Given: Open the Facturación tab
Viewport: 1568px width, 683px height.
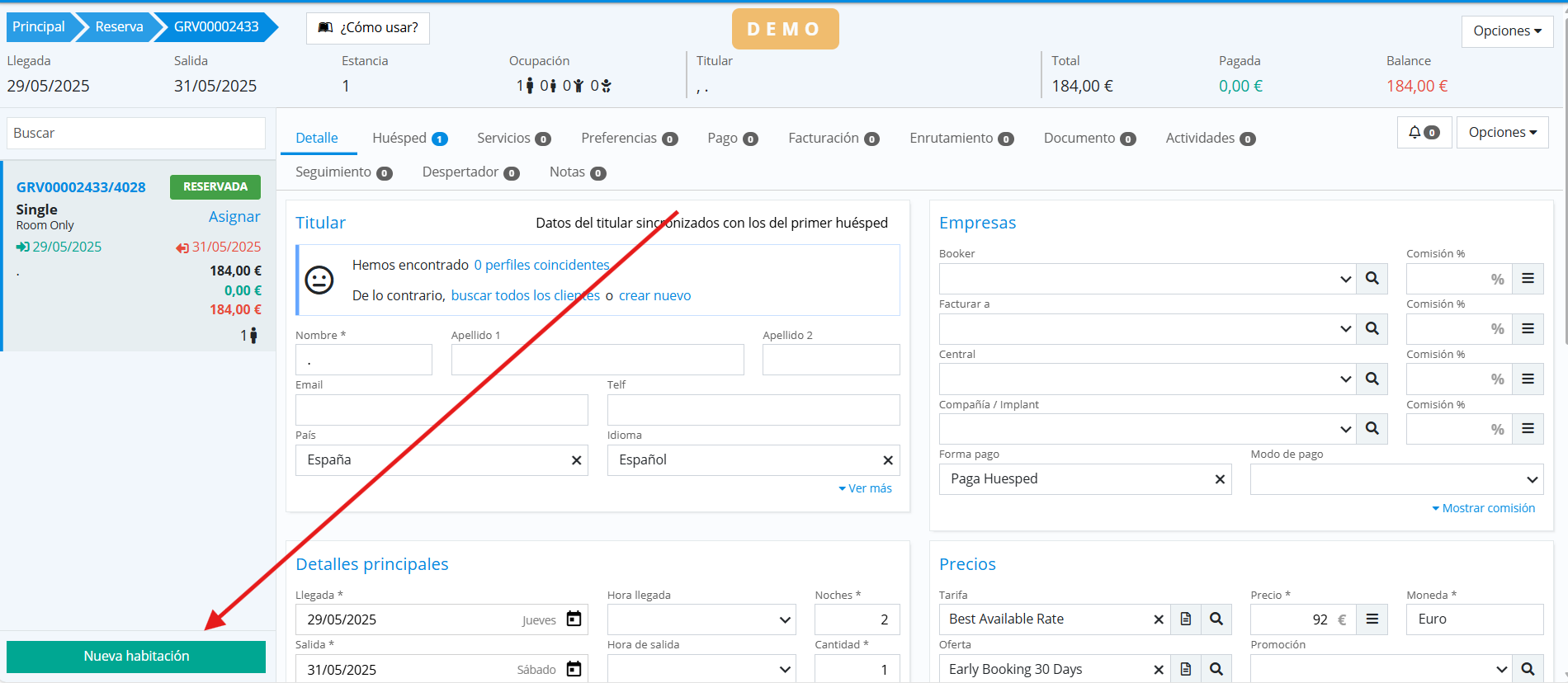Looking at the screenshot, I should click(x=833, y=138).
